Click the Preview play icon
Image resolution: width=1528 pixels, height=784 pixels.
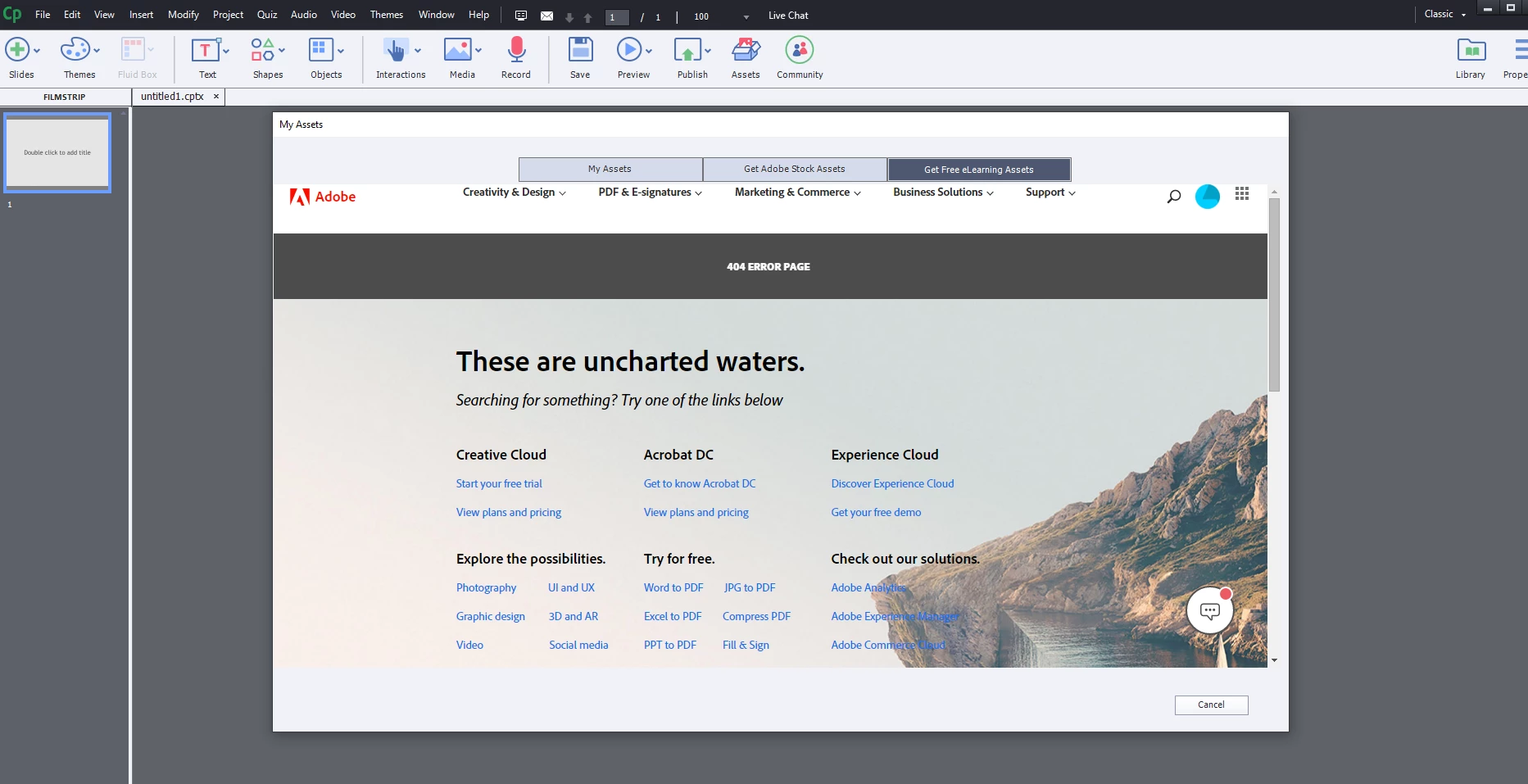pyautogui.click(x=629, y=50)
